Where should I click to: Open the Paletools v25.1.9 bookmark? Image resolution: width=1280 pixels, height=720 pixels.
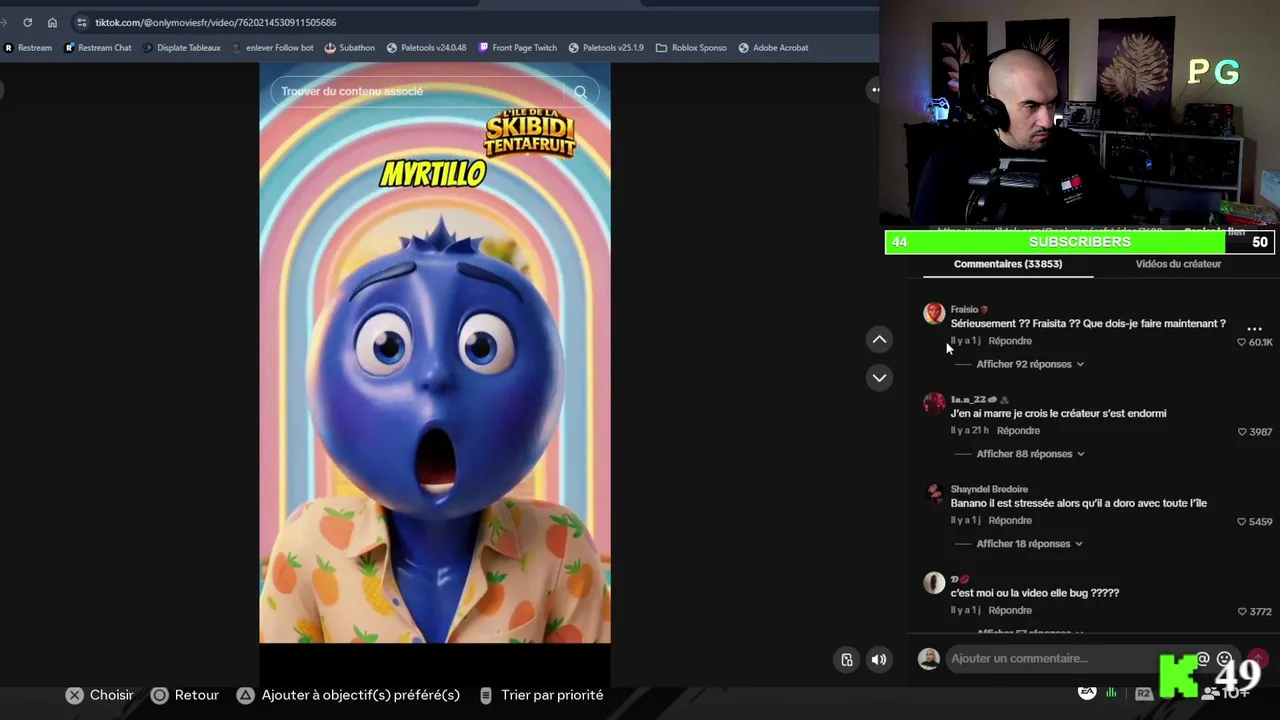(606, 47)
